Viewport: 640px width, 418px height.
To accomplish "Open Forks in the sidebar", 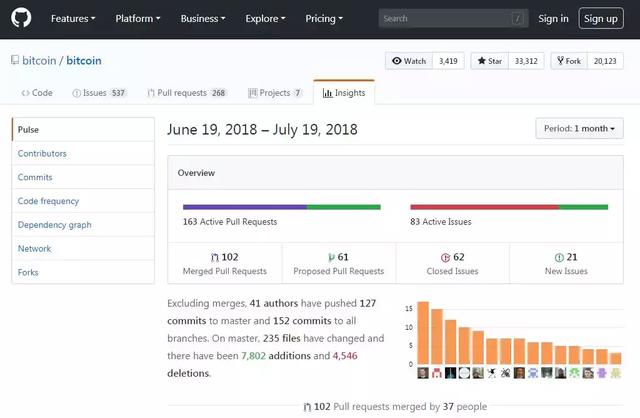I will click(83, 272).
